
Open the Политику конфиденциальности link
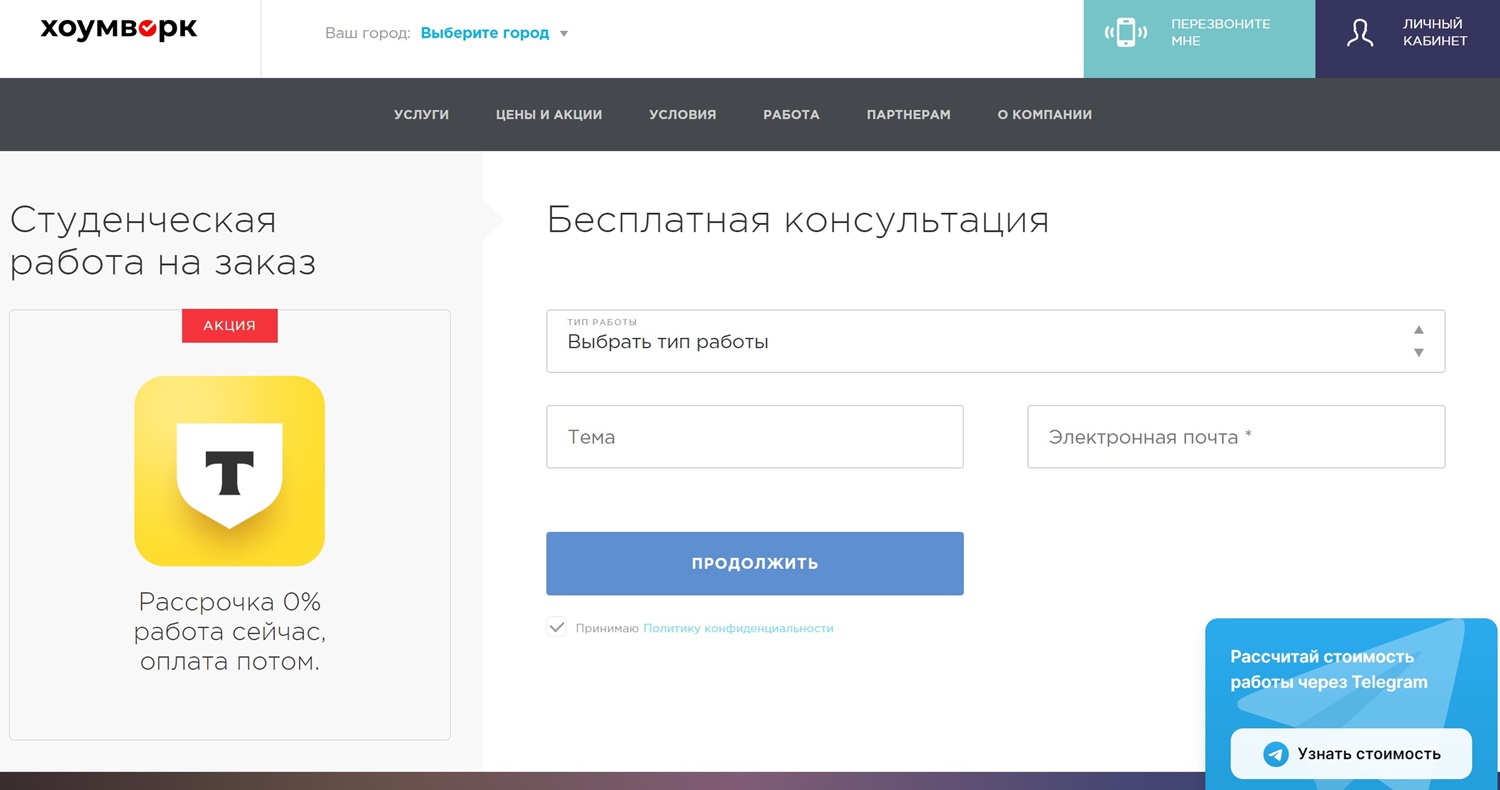738,629
